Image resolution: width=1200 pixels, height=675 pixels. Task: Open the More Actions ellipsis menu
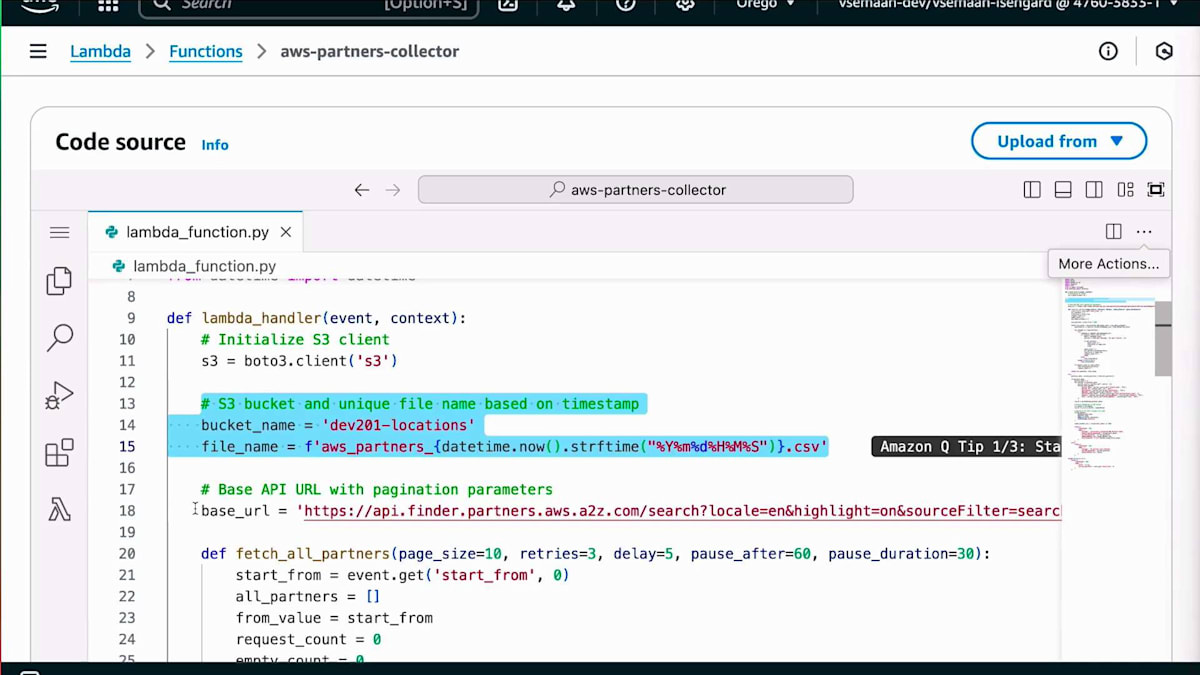tap(1144, 232)
